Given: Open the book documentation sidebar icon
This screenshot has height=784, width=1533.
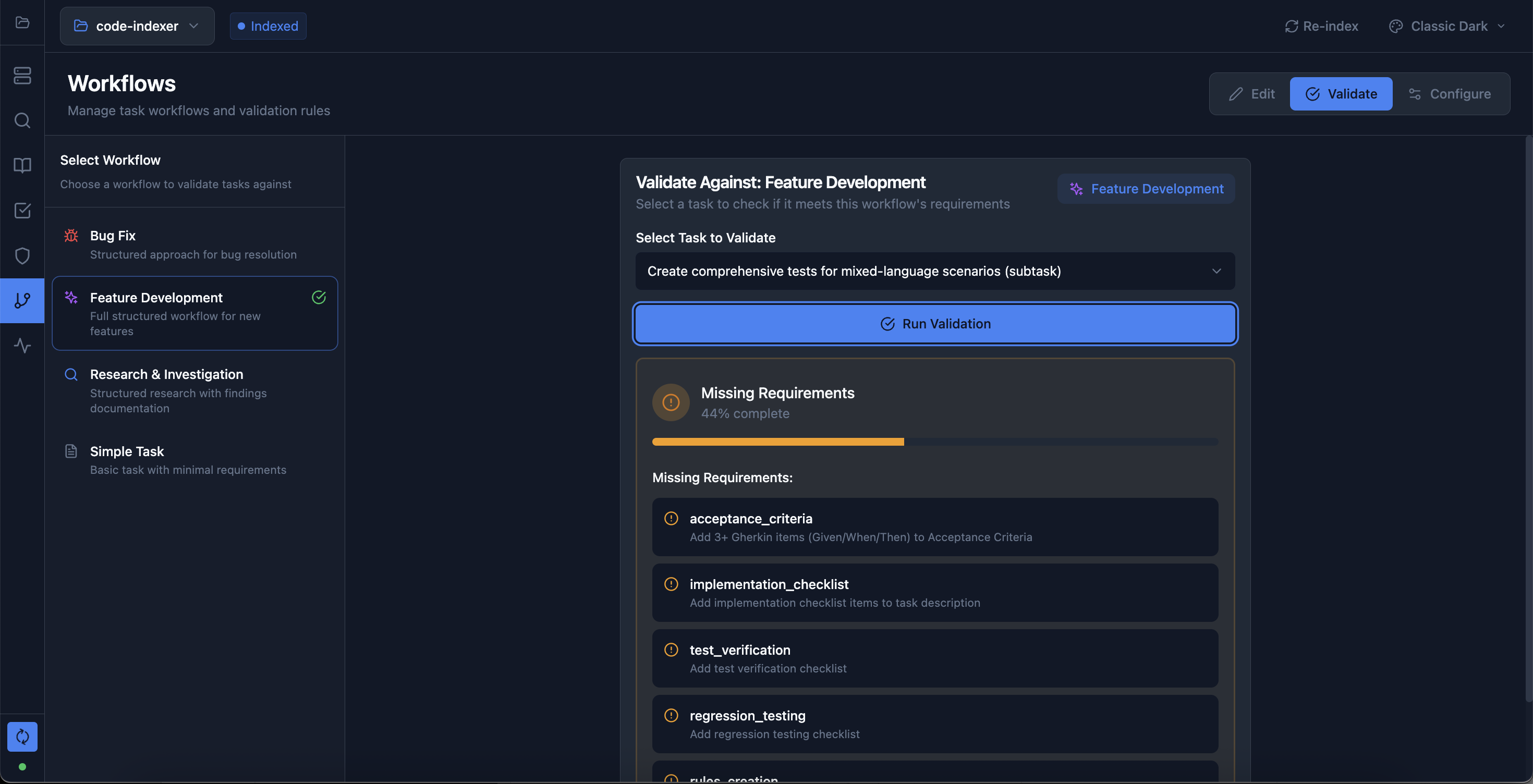Looking at the screenshot, I should (22, 165).
